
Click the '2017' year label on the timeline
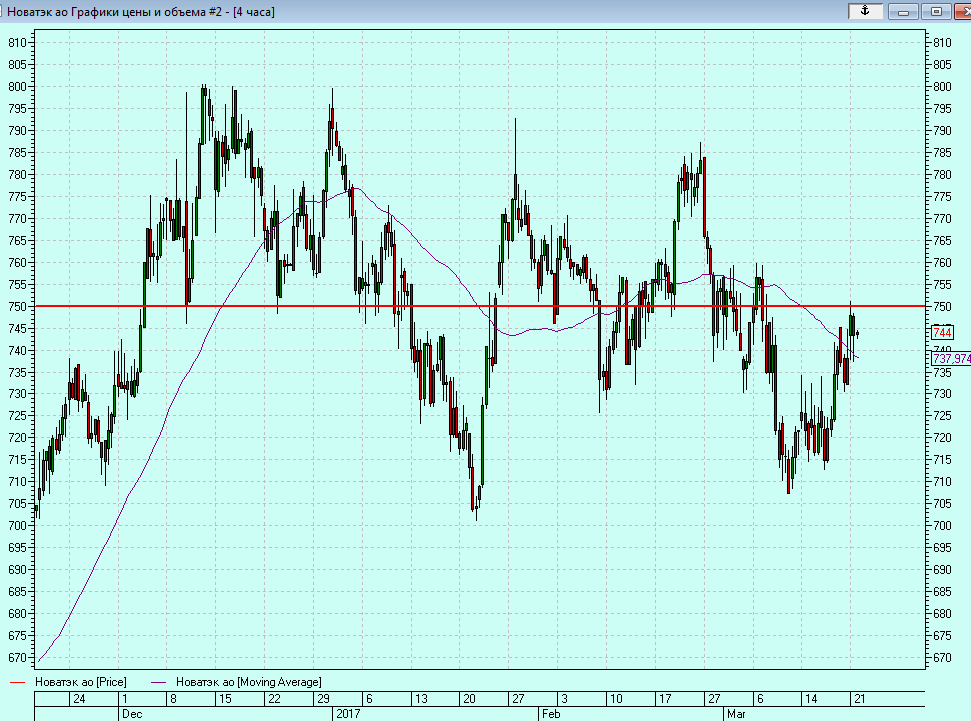[348, 714]
